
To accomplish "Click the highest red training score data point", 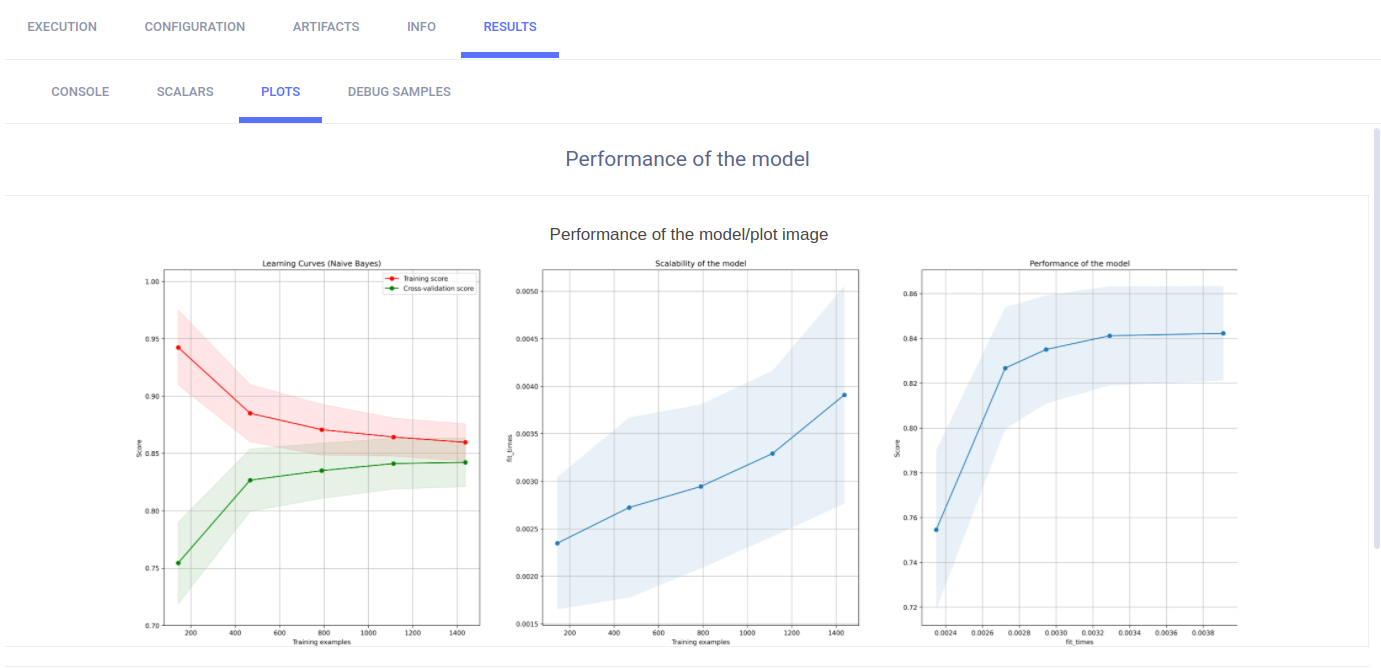I will [178, 347].
